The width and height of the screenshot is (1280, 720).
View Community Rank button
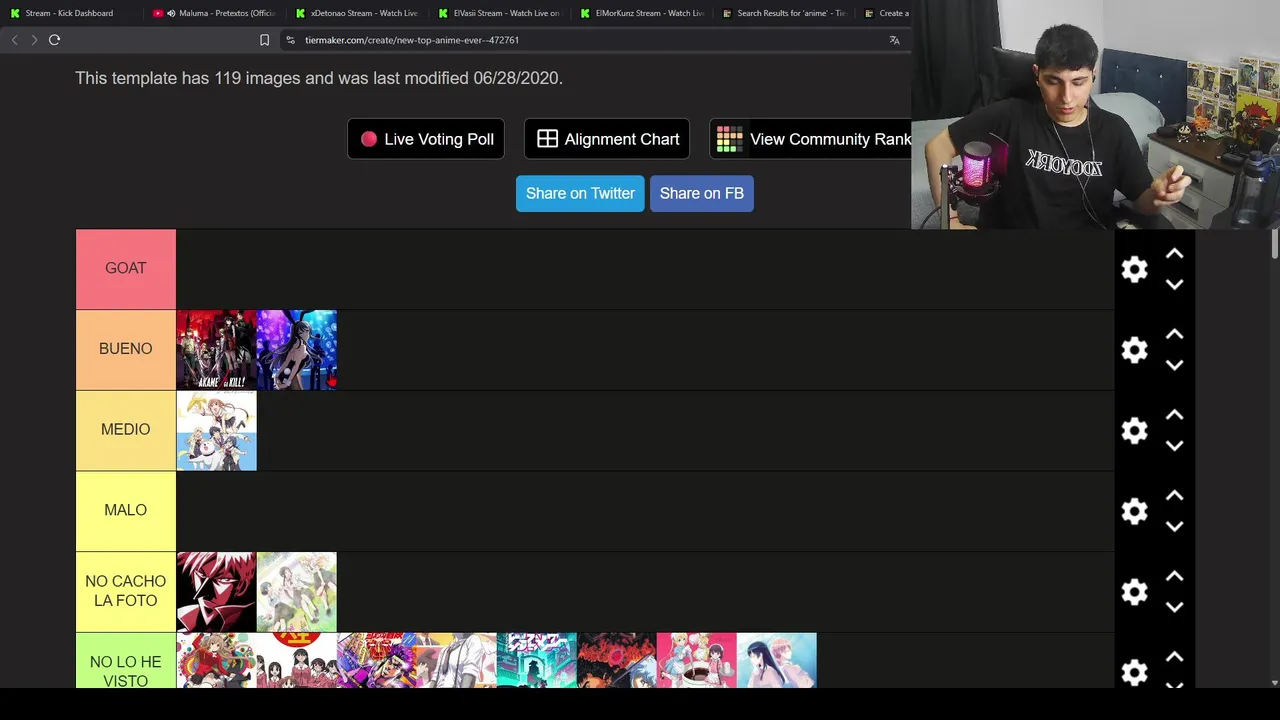click(810, 139)
